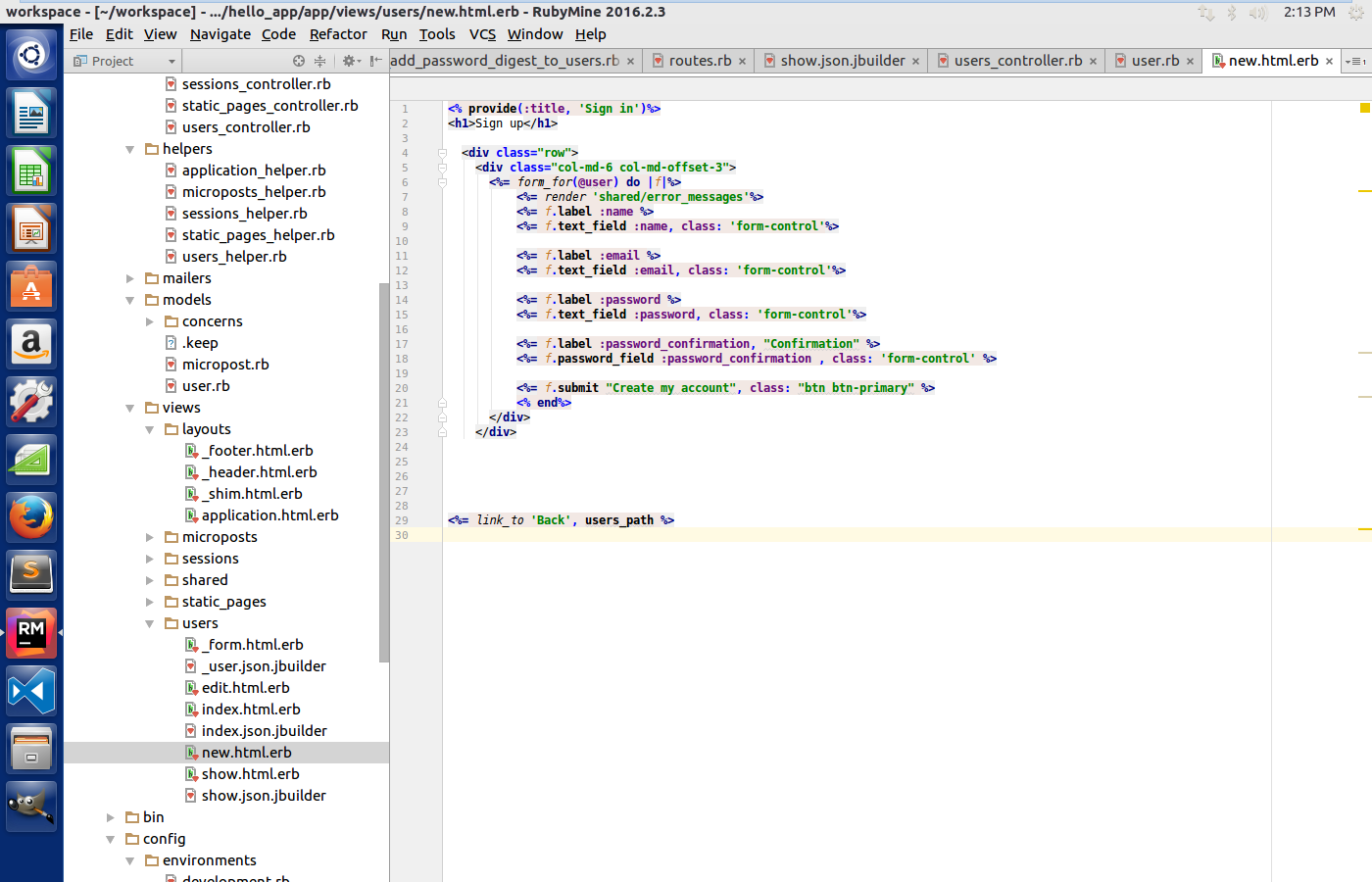This screenshot has width=1372, height=882.
Task: Switch to users_controller.rb tab
Action: pos(1018,61)
